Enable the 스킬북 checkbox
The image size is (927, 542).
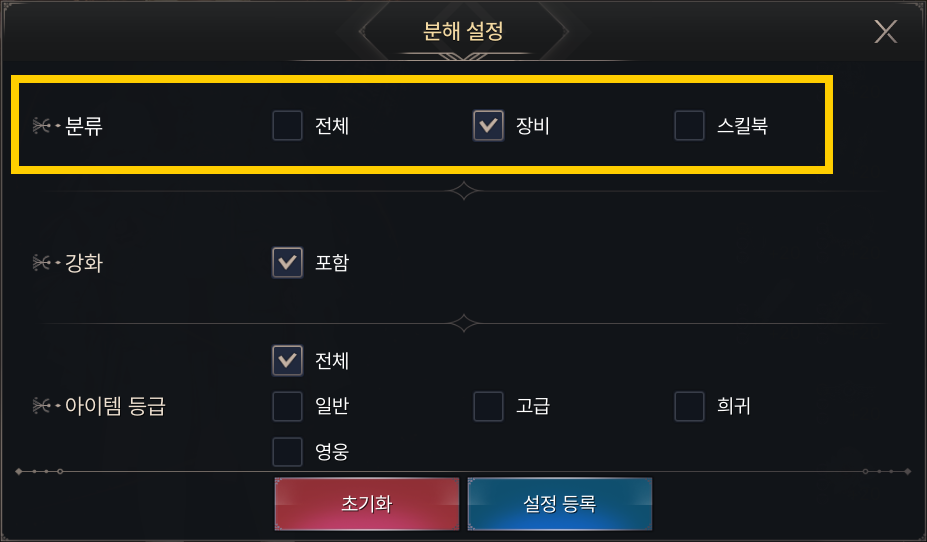point(689,126)
